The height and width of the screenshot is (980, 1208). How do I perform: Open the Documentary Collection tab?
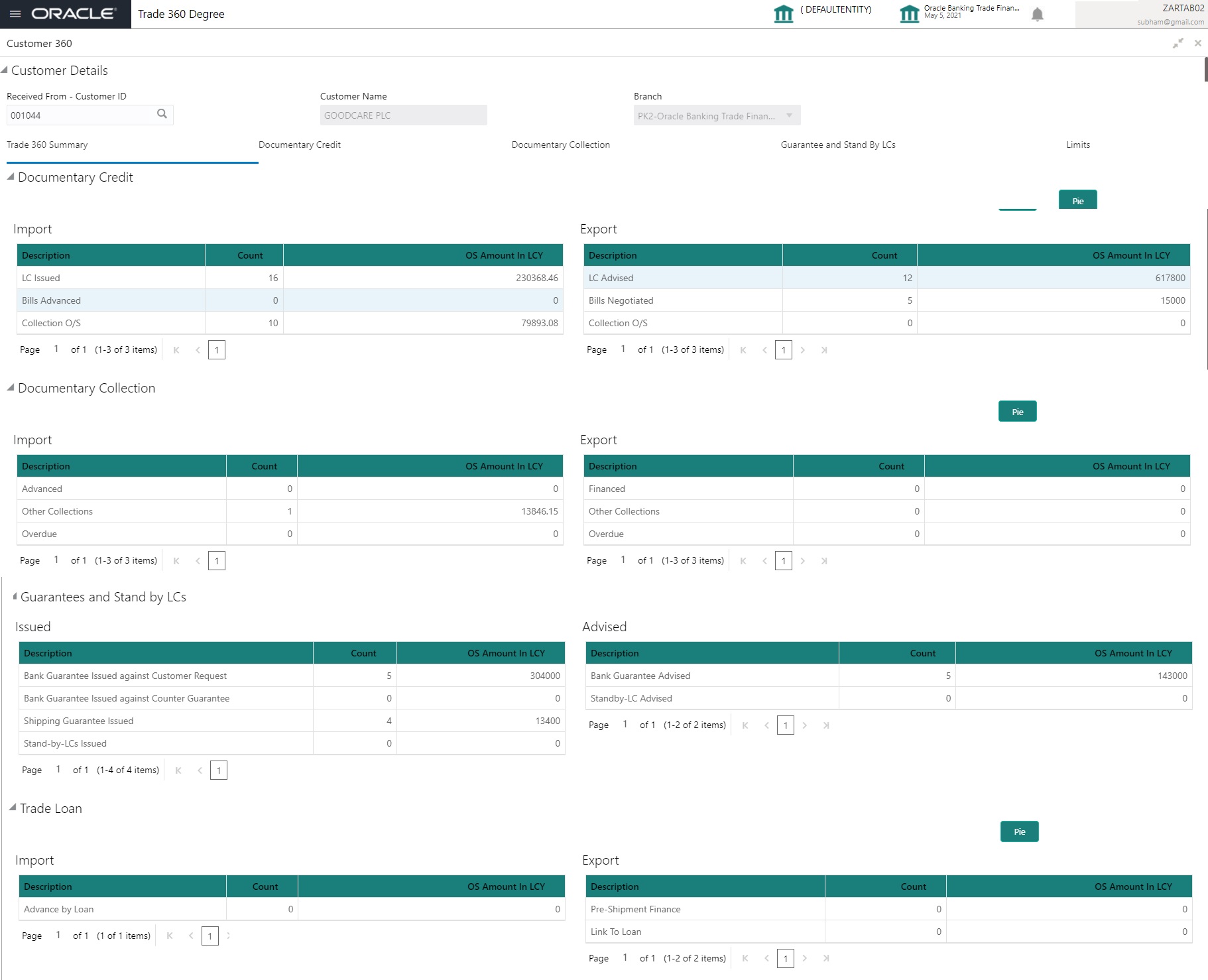(x=561, y=145)
